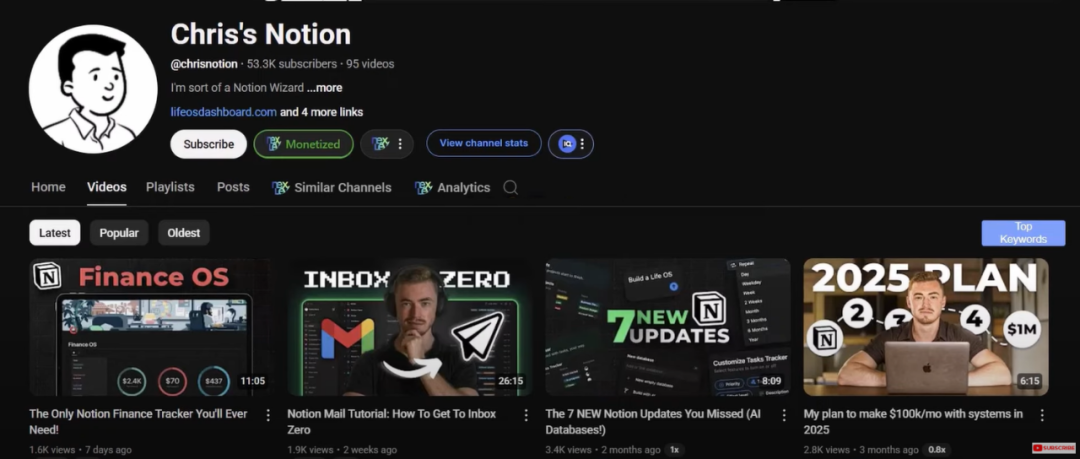Switch to the Playlists tab

click(x=170, y=187)
